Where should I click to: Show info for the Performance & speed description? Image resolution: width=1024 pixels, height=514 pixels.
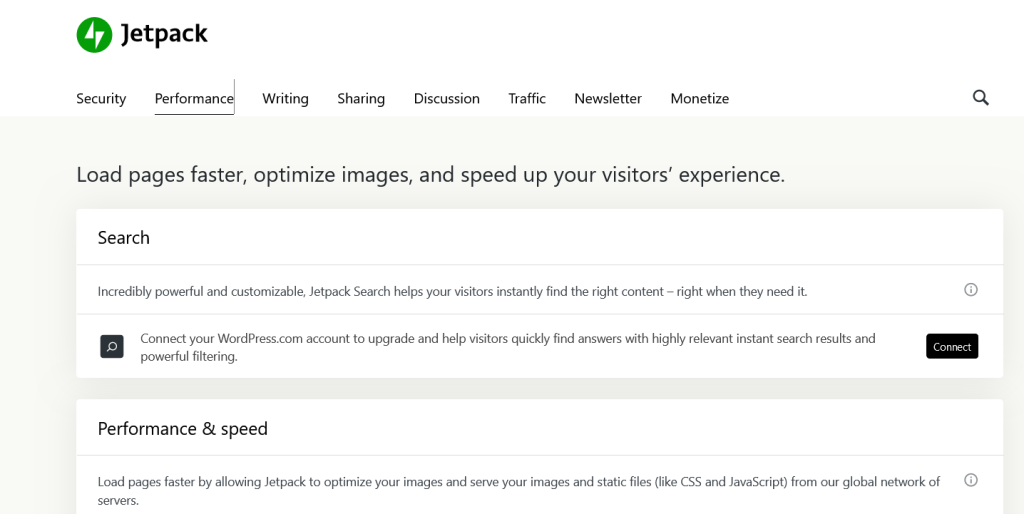coord(970,480)
